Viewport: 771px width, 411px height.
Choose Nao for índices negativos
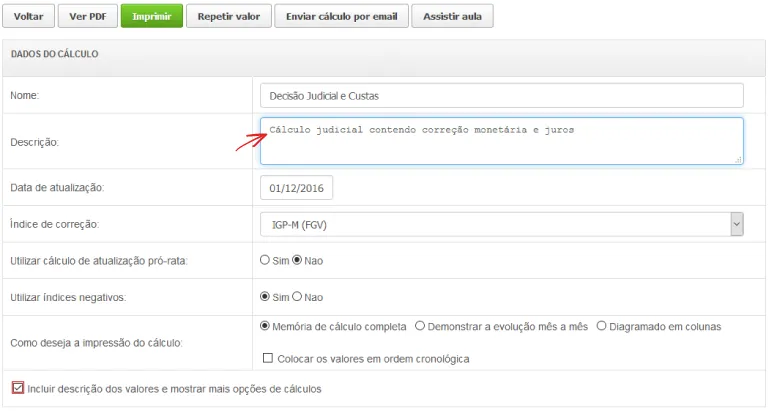click(x=297, y=297)
